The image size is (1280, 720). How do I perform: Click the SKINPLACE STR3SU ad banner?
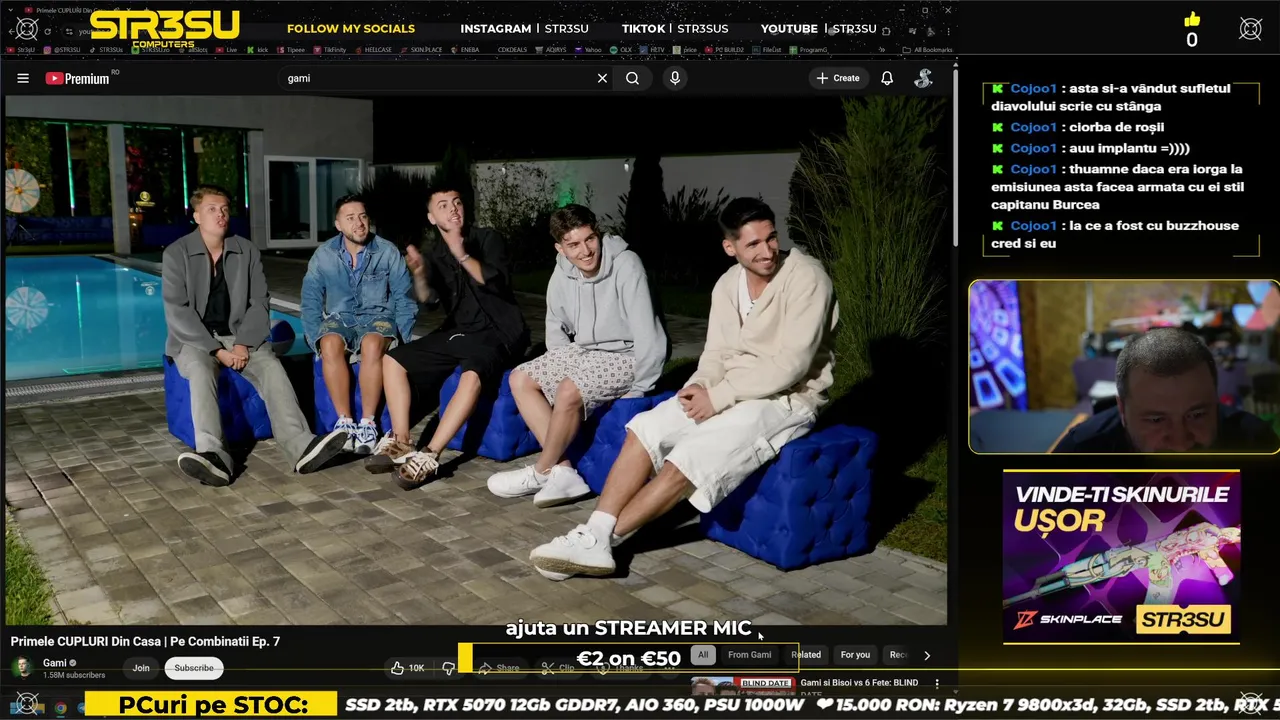coord(1121,557)
